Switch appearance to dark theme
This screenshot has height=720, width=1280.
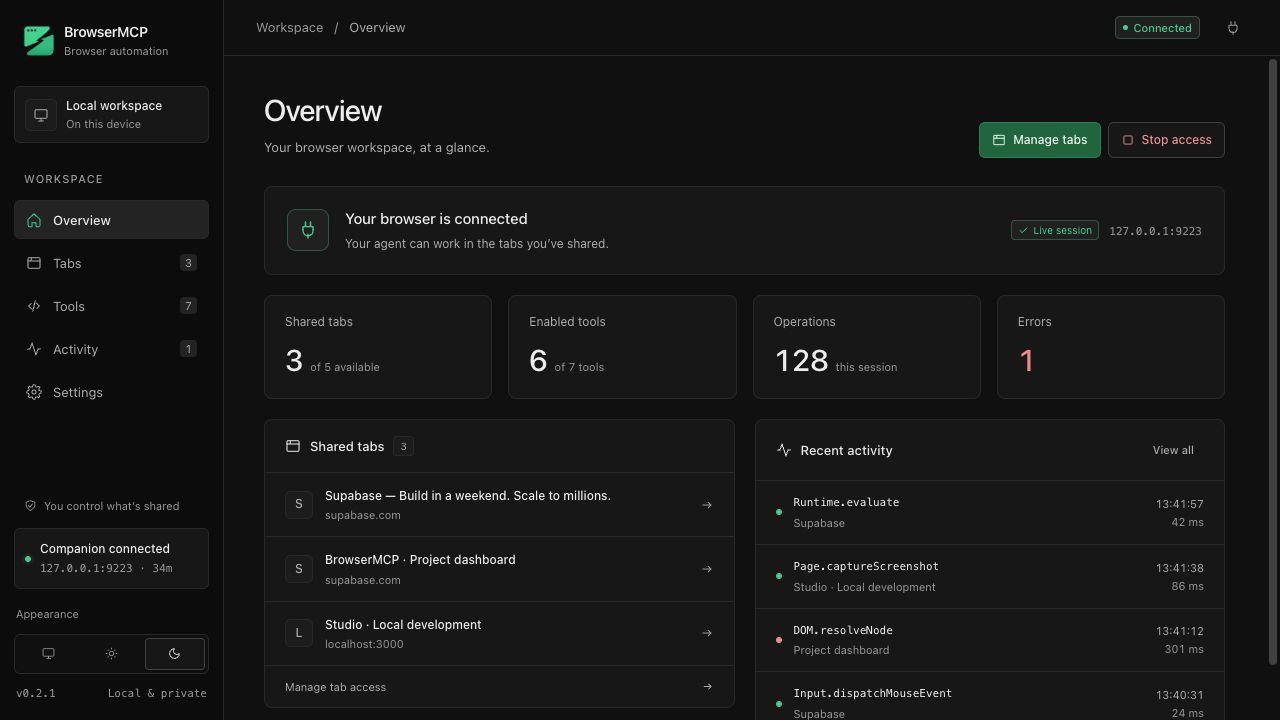(175, 654)
